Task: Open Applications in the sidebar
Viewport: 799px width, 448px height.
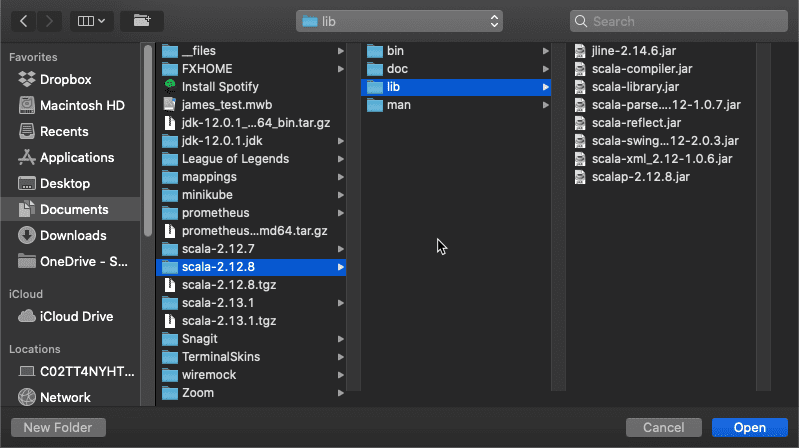Action: pos(76,158)
